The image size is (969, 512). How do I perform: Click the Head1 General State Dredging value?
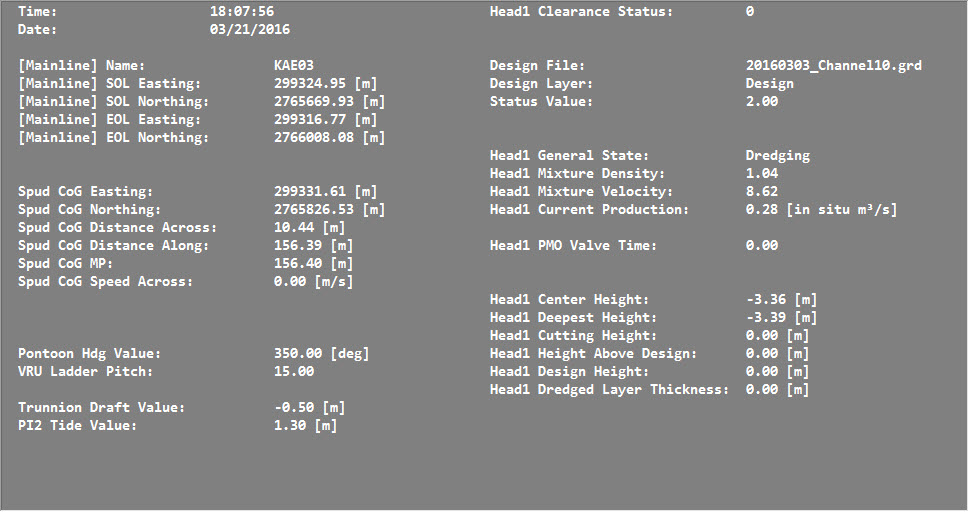pyautogui.click(x=777, y=156)
